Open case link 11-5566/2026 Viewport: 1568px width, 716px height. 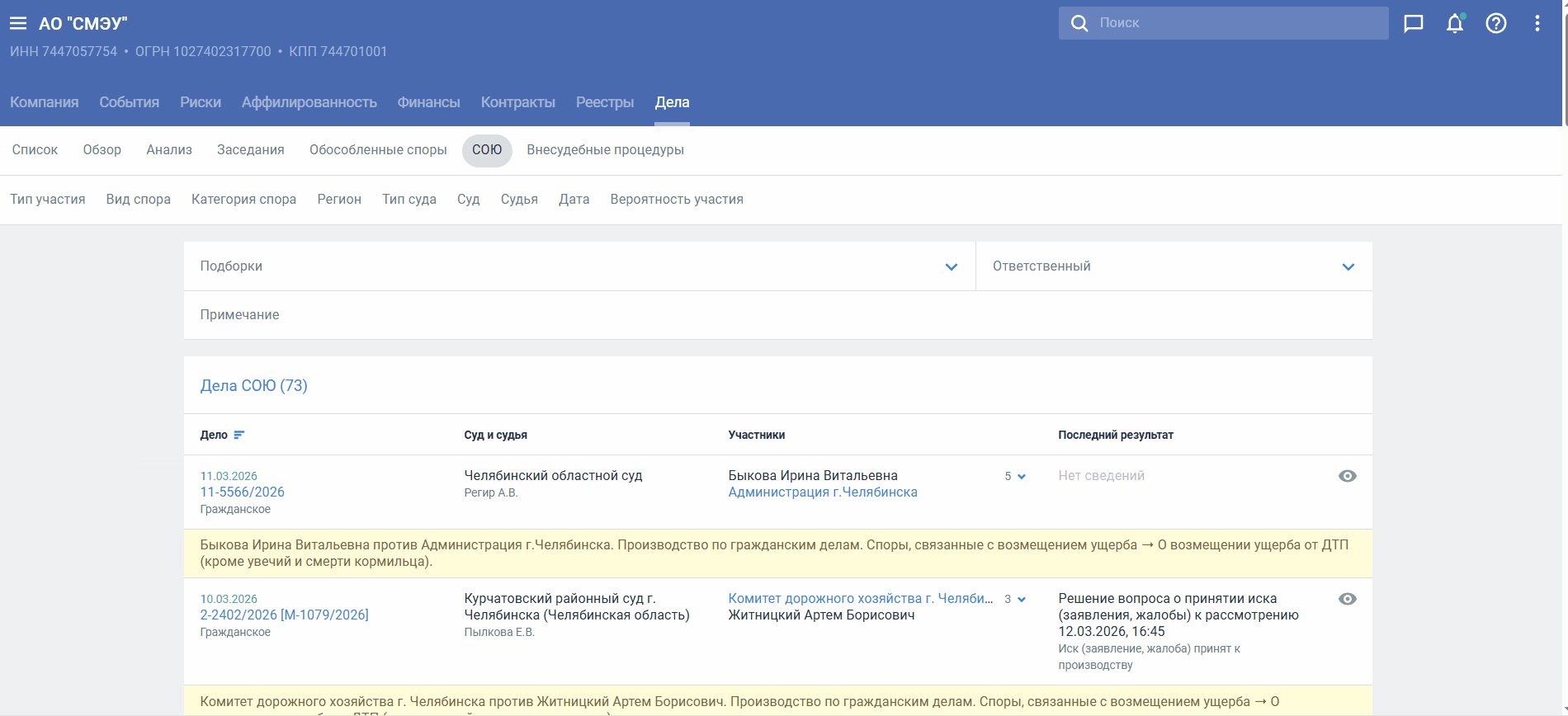click(x=242, y=492)
